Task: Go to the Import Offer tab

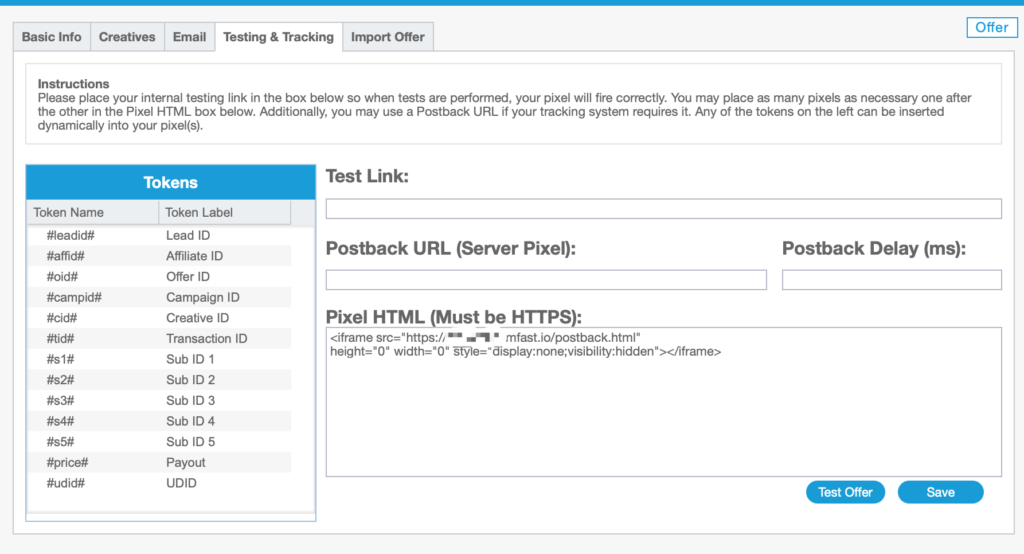Action: click(387, 37)
